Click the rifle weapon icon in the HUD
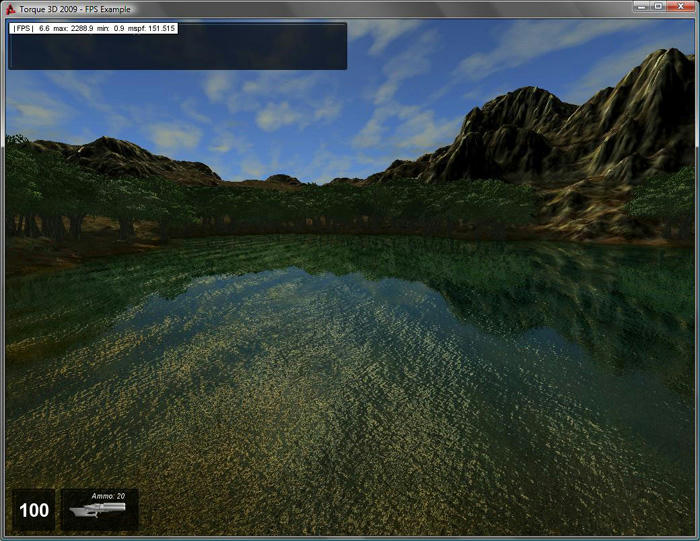Viewport: 700px width, 541px height. (98, 513)
